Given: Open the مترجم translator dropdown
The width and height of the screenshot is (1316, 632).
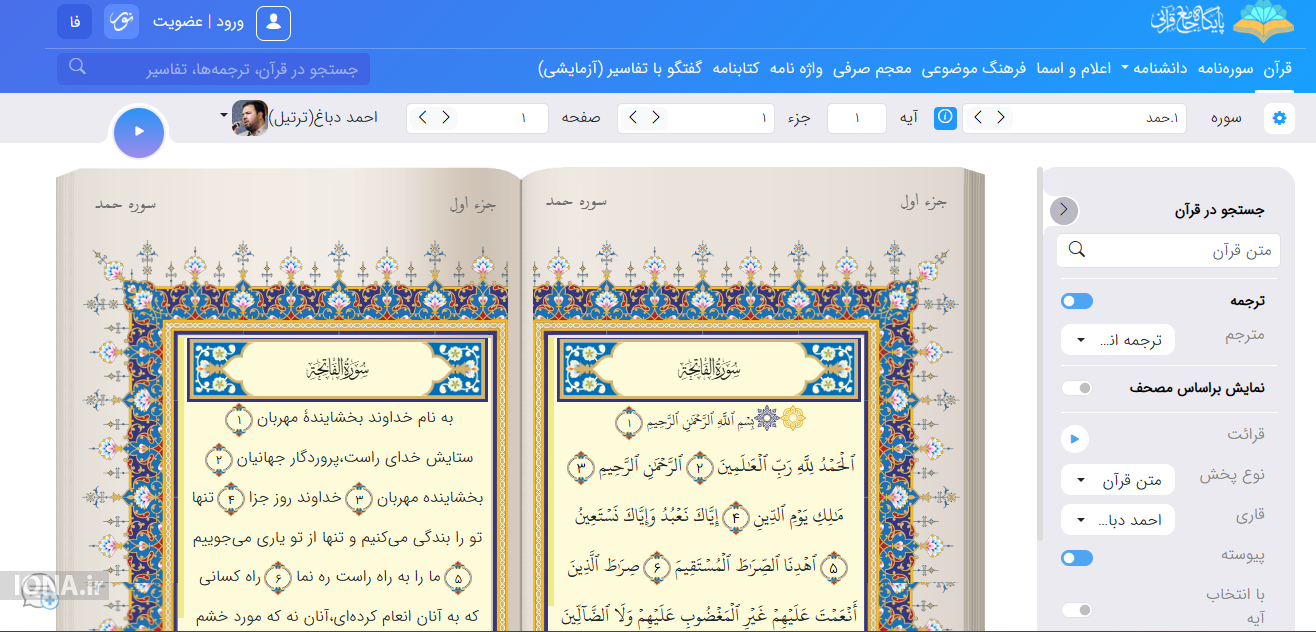Looking at the screenshot, I should pyautogui.click(x=1118, y=339).
